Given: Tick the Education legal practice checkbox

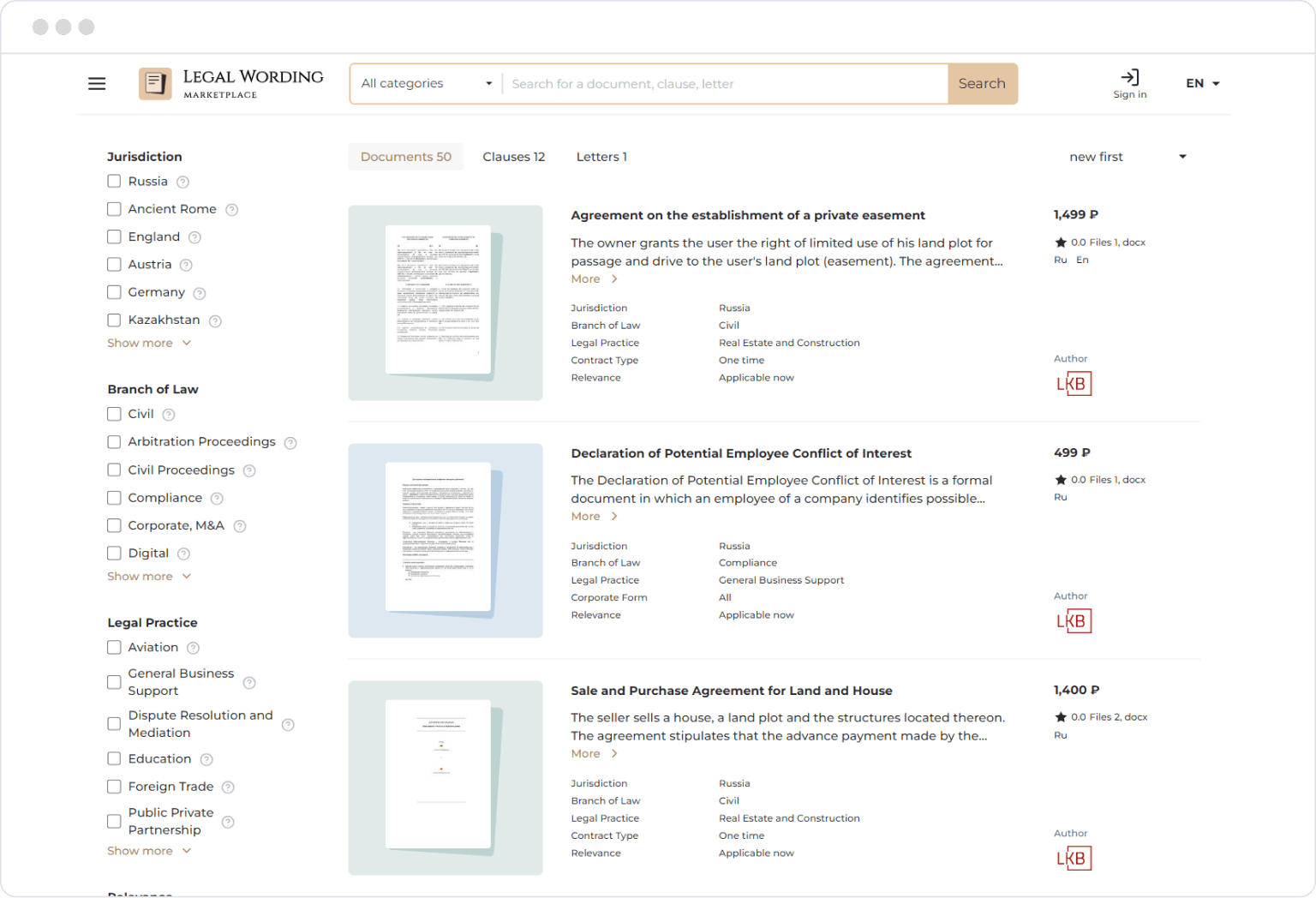Looking at the screenshot, I should point(114,759).
